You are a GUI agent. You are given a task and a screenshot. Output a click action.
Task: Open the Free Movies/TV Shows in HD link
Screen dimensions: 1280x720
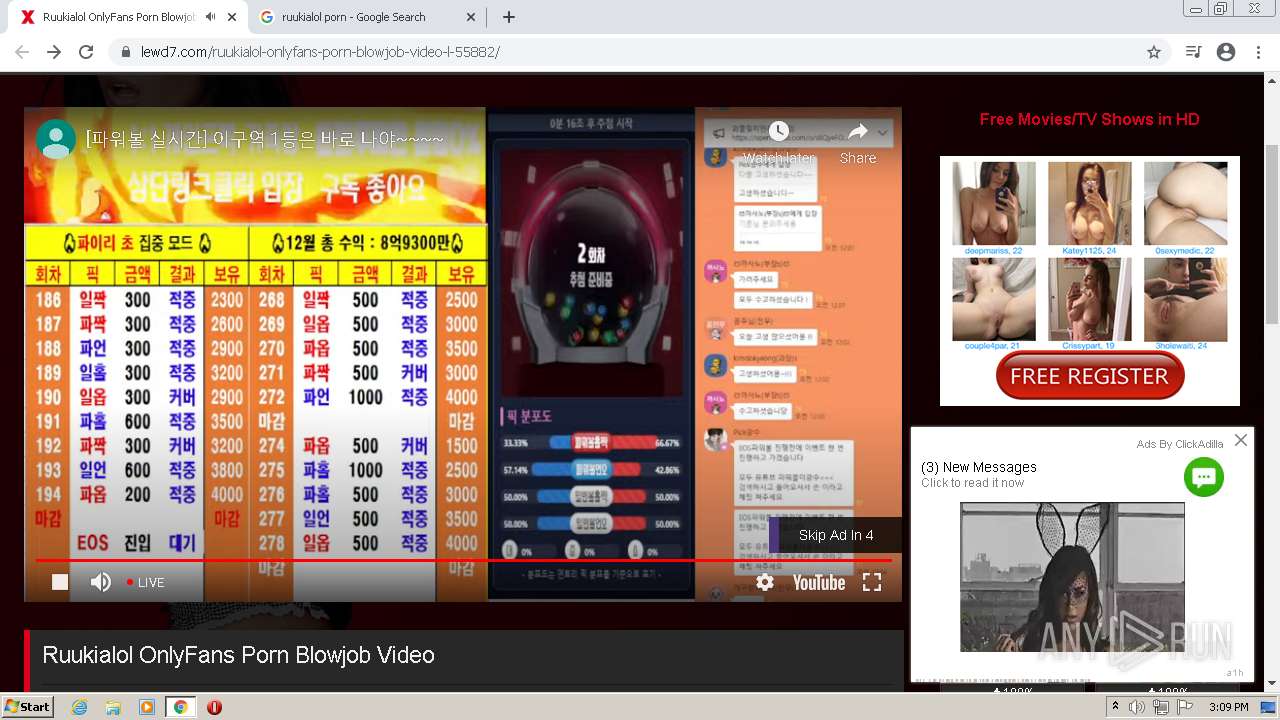coord(1089,119)
